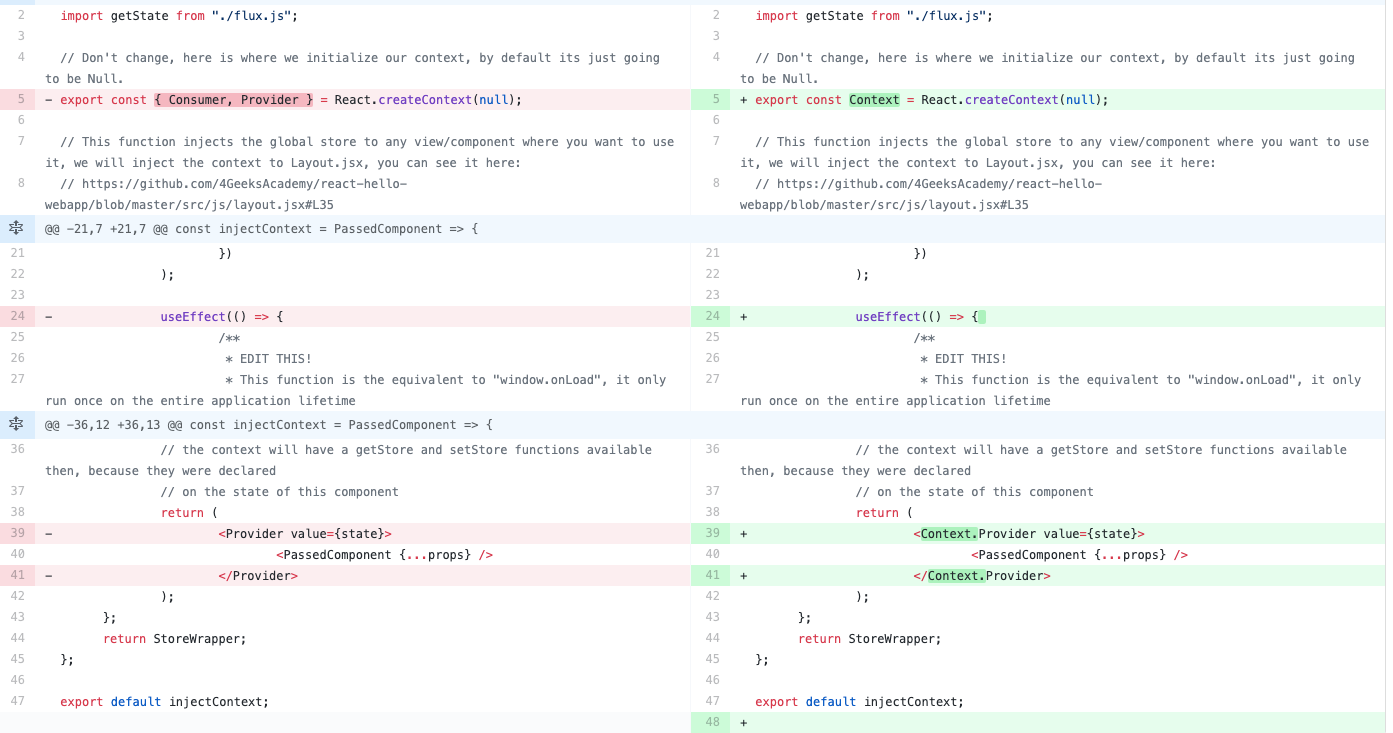Viewport: 1393px width, 733px height.
Task: Select red line number 24 of removed useEffect
Action: pos(18,317)
